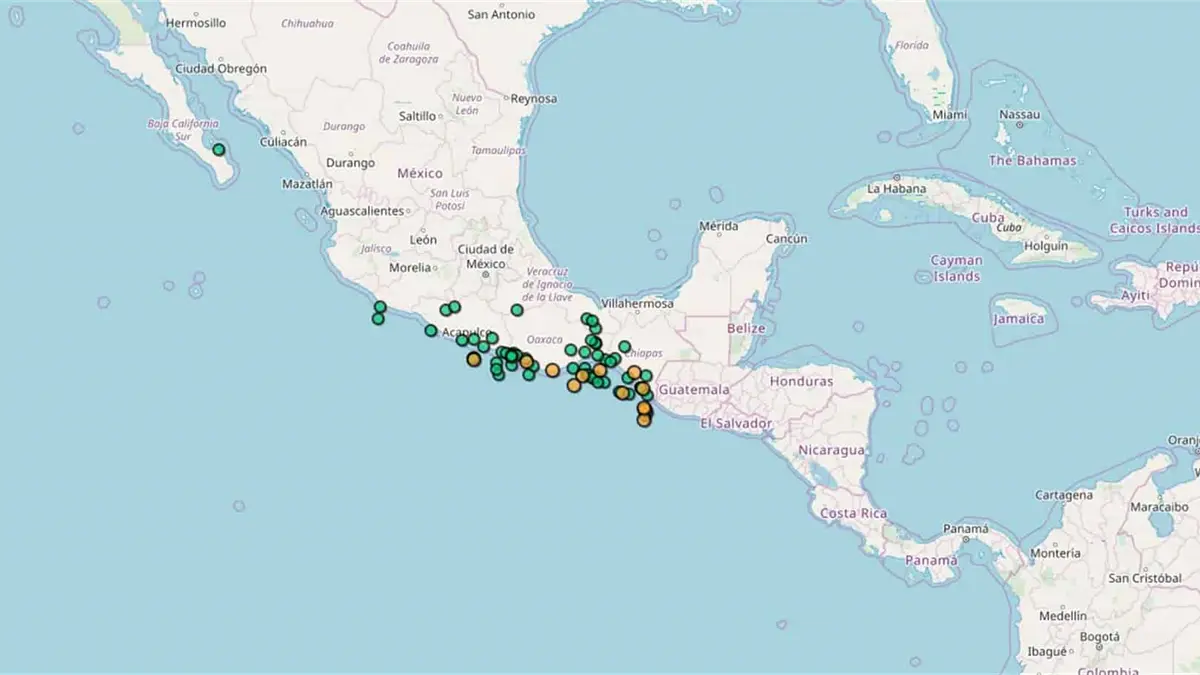Click the Mérida city label
Screen dimensions: 1200x675
click(718, 226)
